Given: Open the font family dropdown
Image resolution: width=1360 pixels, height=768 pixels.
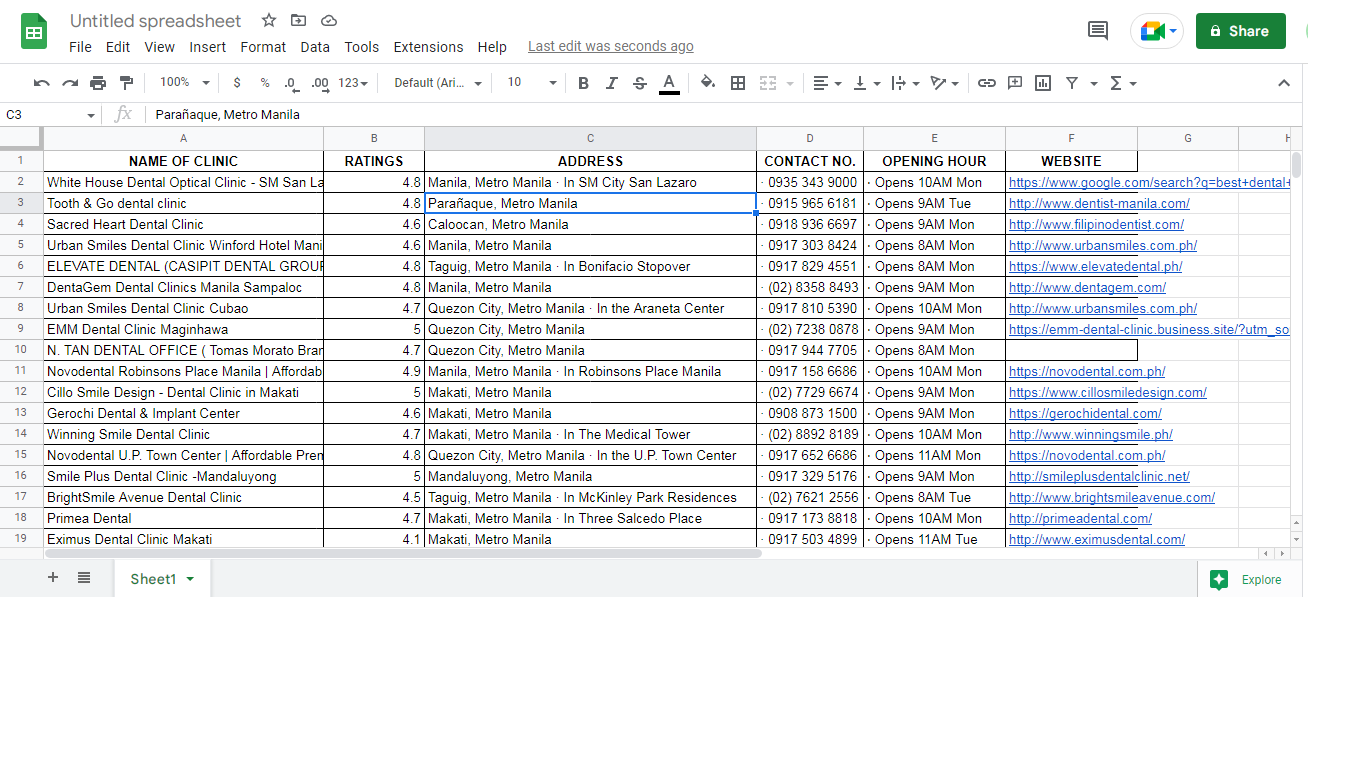Looking at the screenshot, I should [438, 83].
